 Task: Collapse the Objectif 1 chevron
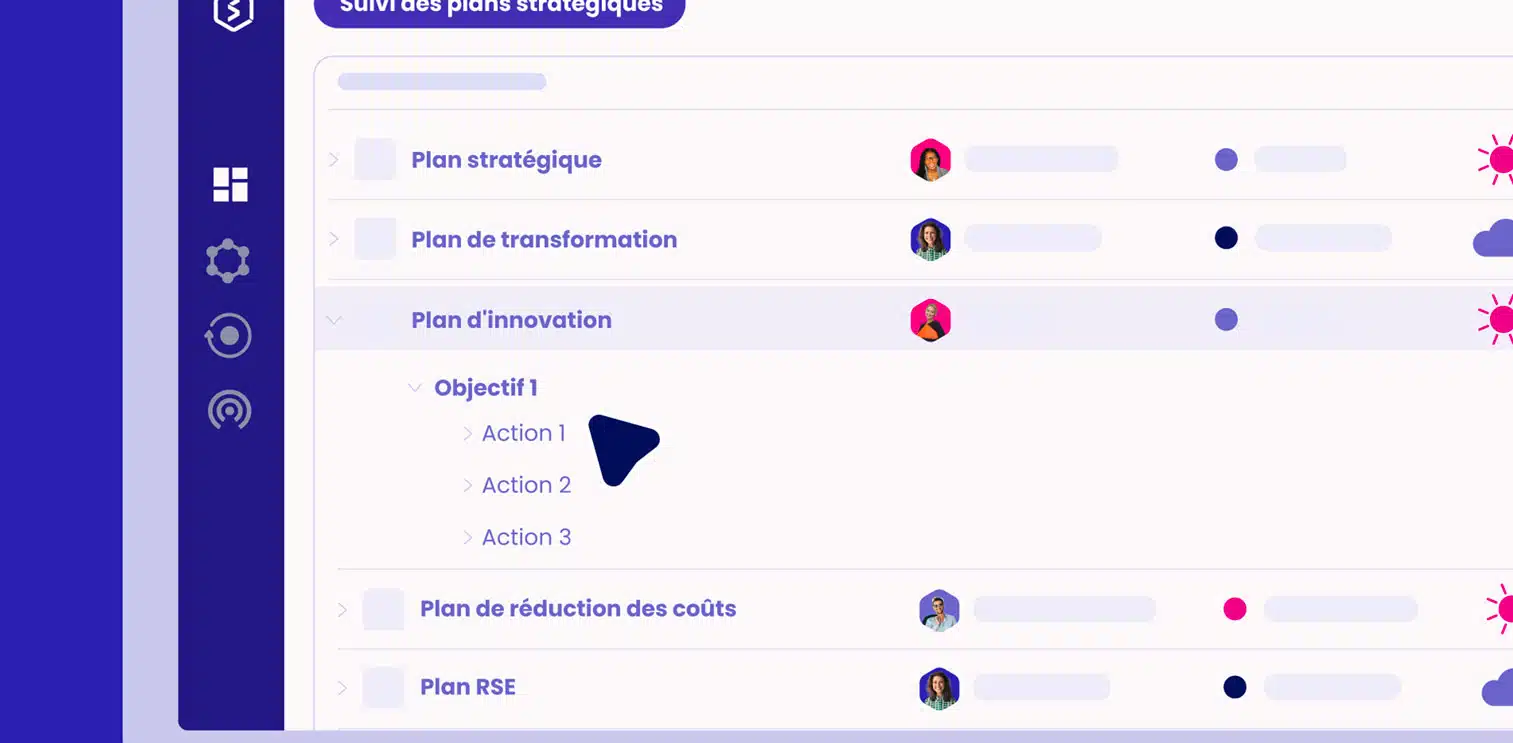click(414, 388)
